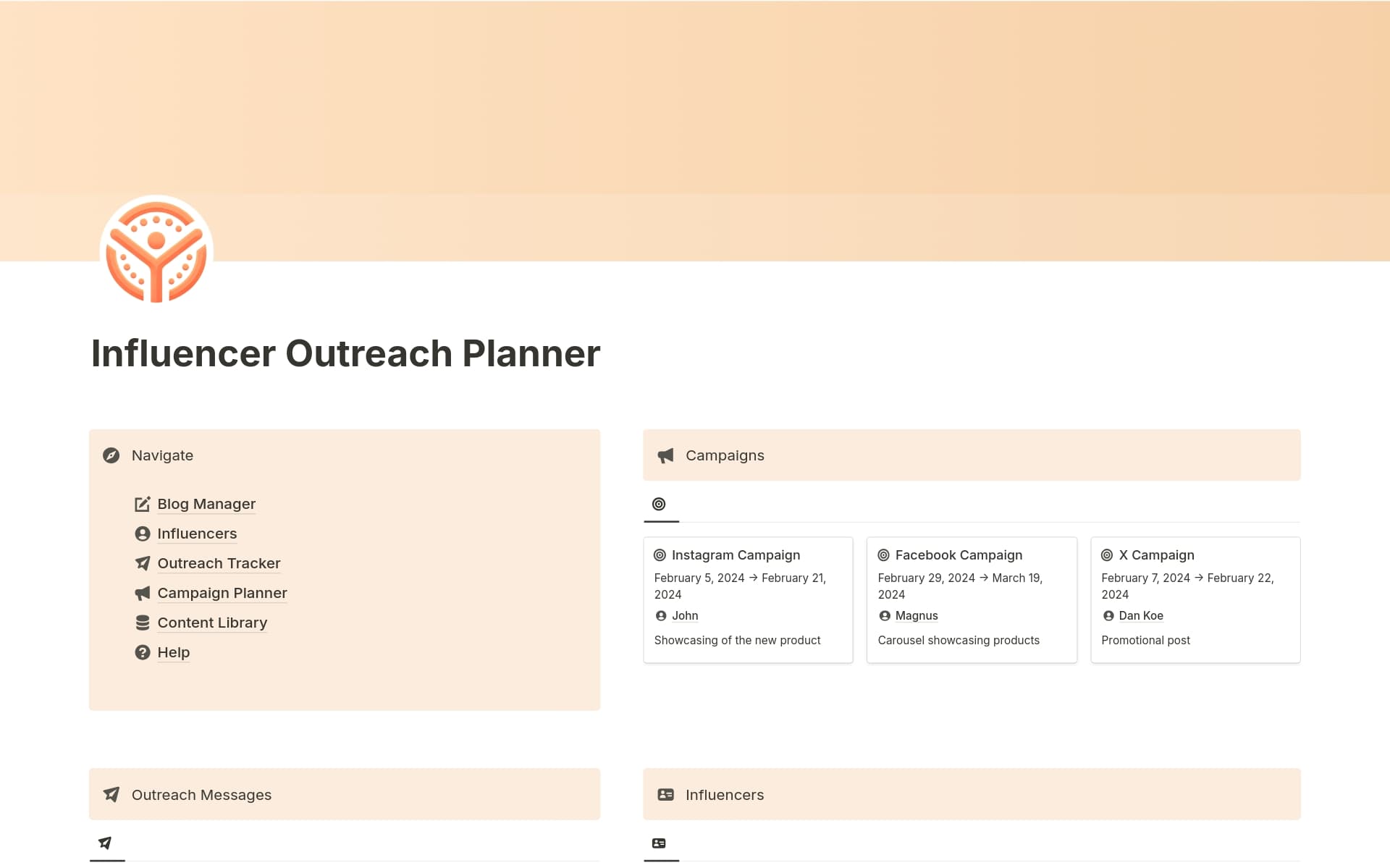Viewport: 1390px width, 868px height.
Task: Select Dan Koe on the X Campaign card
Action: [1141, 615]
